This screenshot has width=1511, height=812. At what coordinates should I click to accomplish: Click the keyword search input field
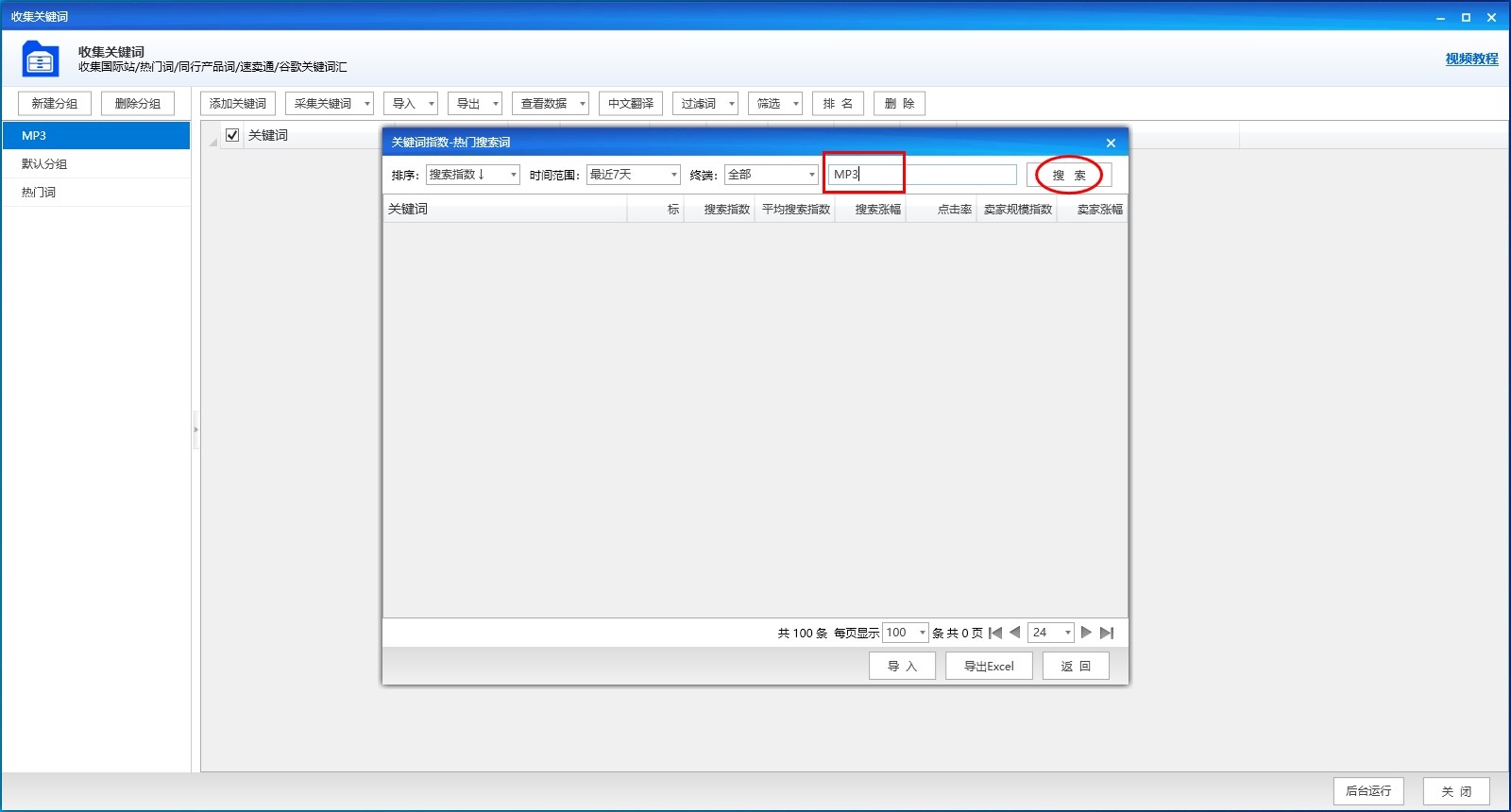[922, 175]
